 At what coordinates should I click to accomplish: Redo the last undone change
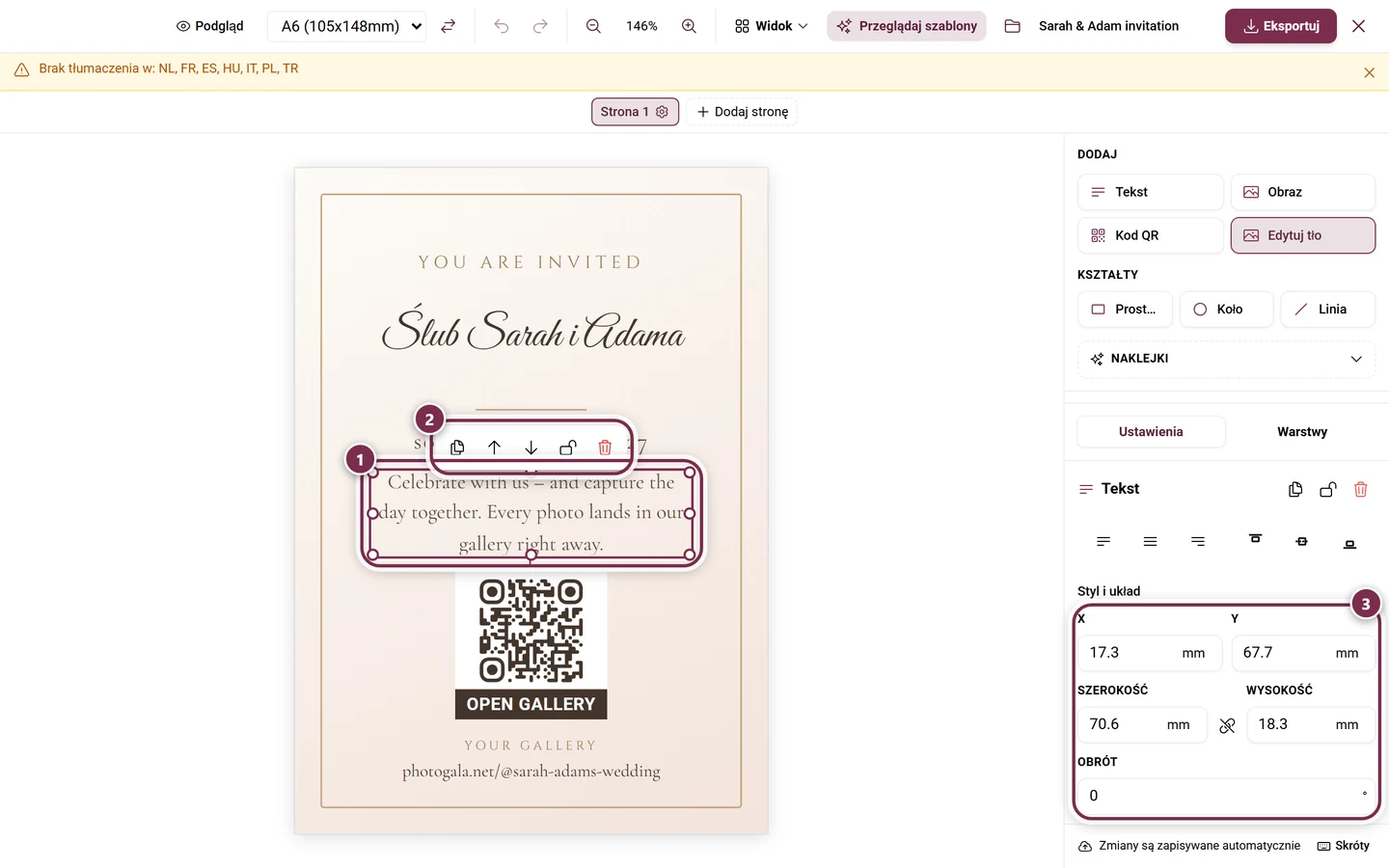[540, 26]
